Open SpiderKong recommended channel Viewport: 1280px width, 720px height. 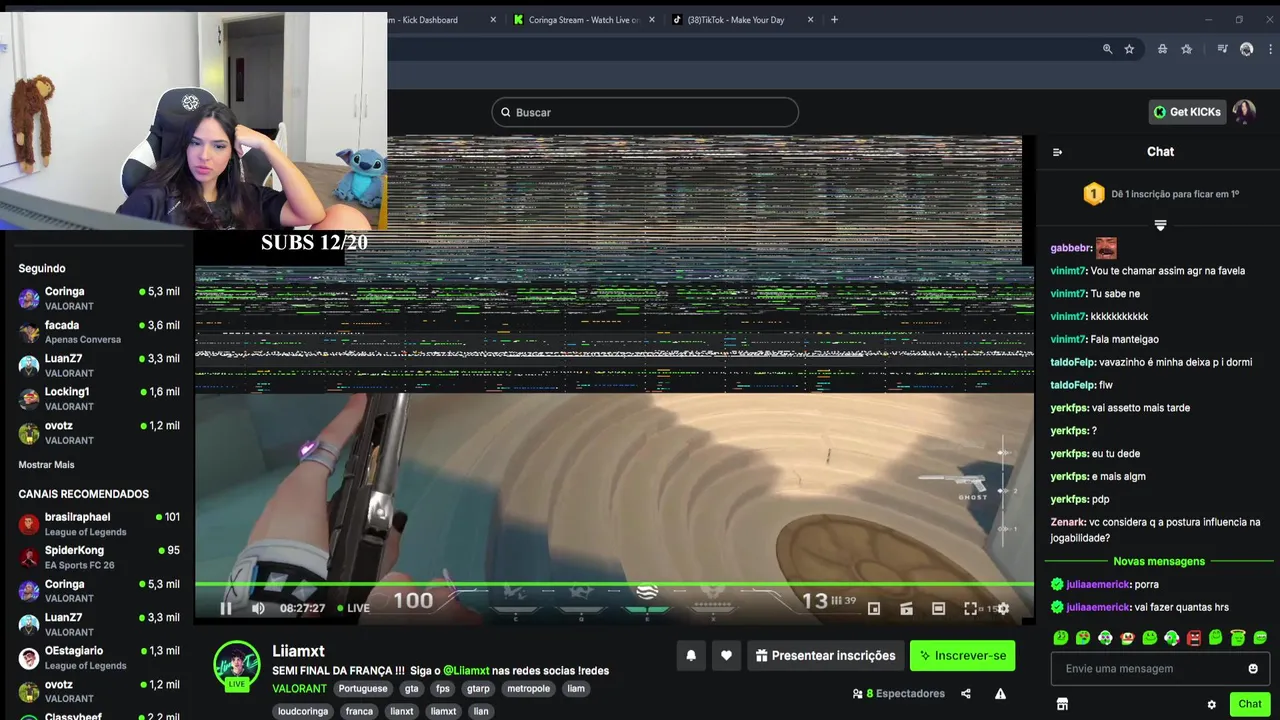[x=99, y=557]
